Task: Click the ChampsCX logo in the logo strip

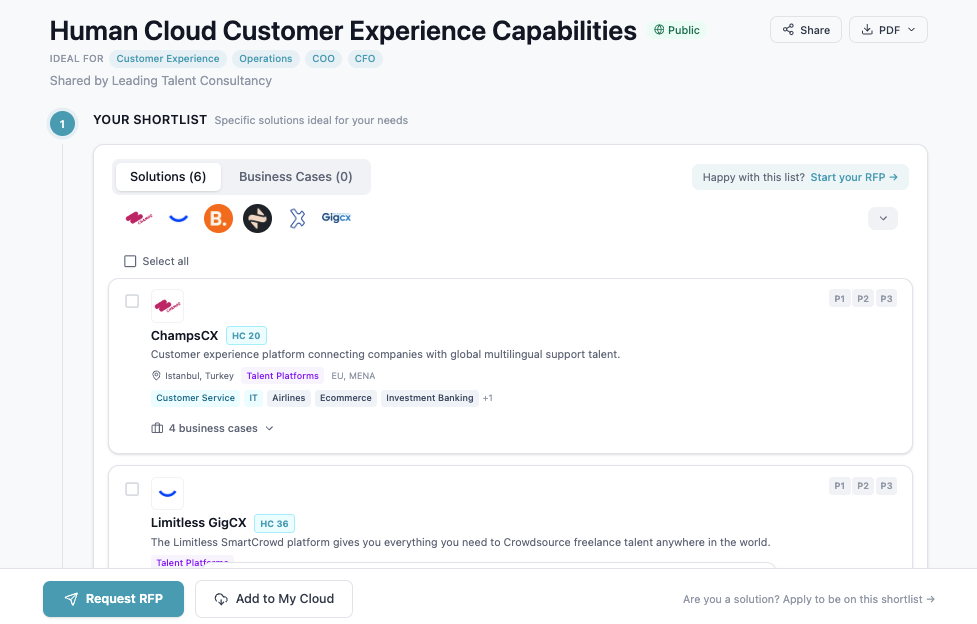Action: (139, 218)
